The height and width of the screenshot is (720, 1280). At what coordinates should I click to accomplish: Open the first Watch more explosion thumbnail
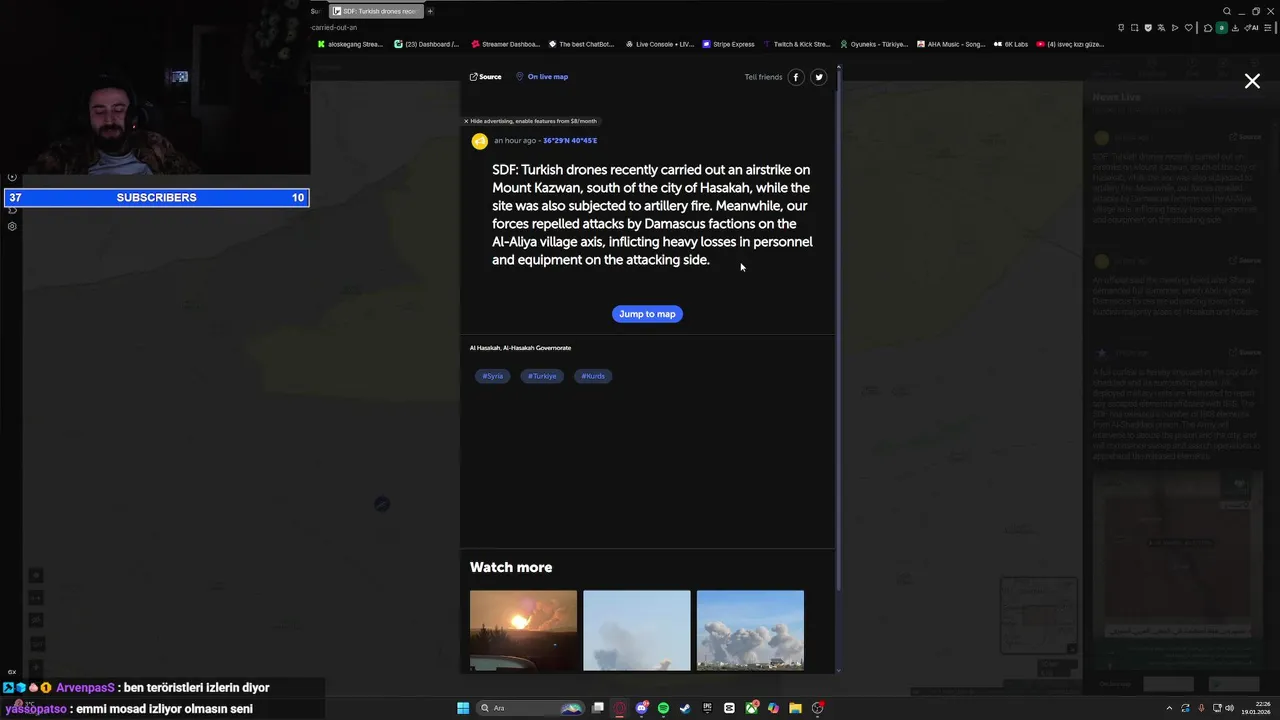tap(523, 630)
